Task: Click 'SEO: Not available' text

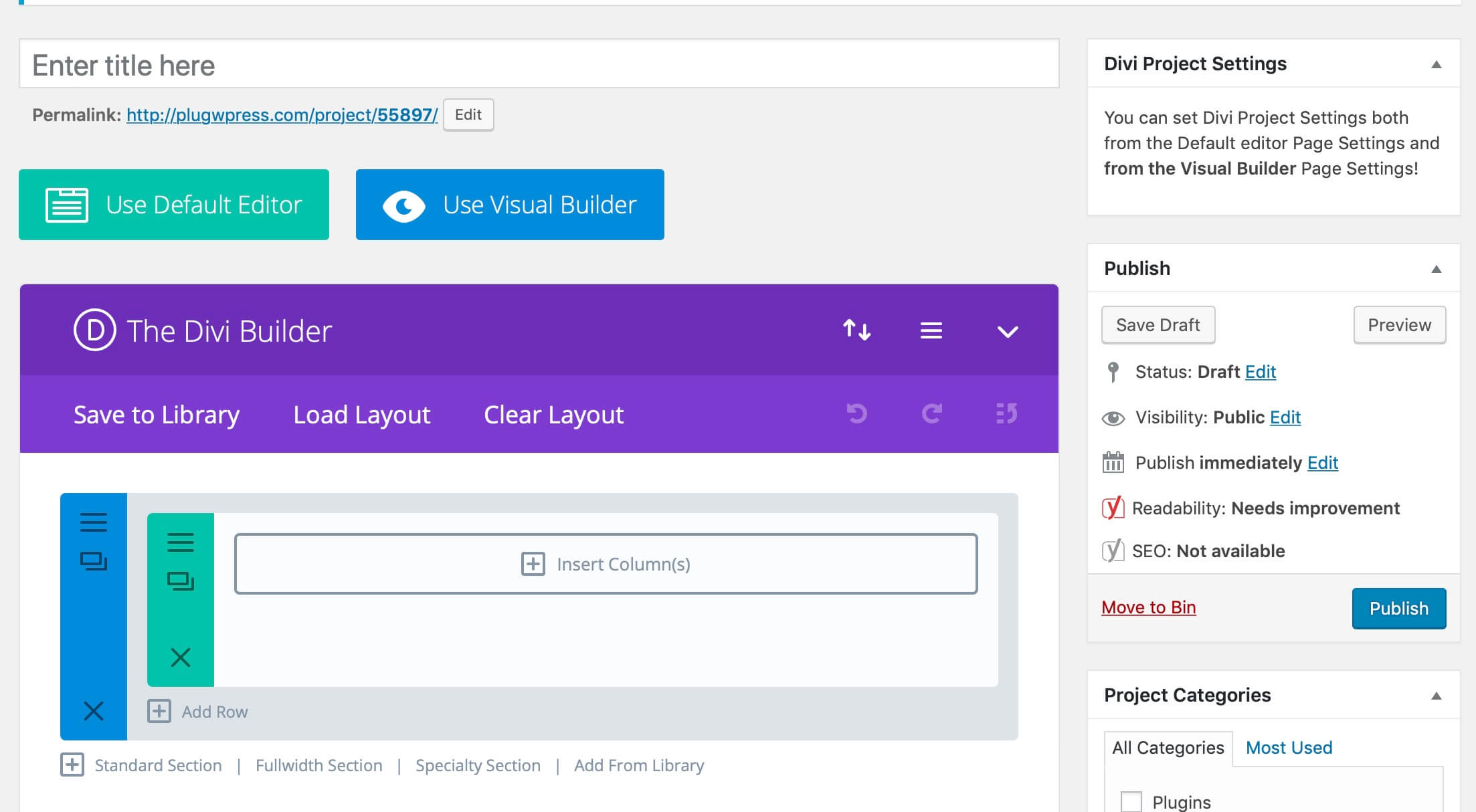Action: [x=1208, y=551]
